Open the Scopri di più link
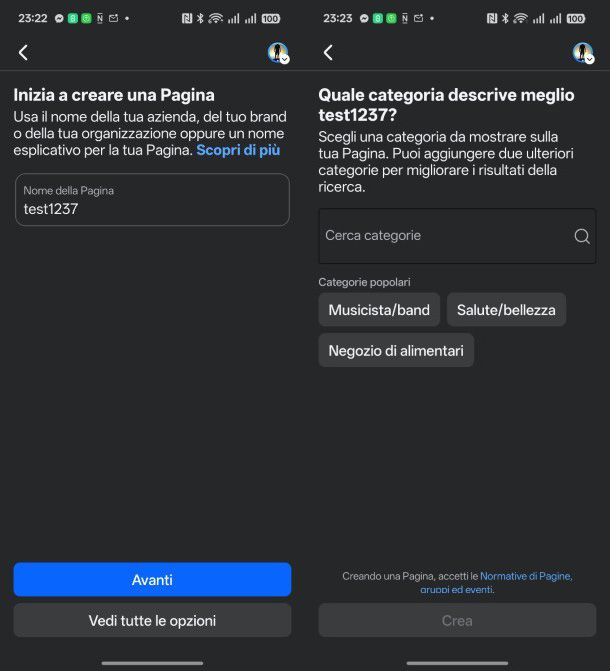Screen dimensions: 610x671 coord(238,150)
